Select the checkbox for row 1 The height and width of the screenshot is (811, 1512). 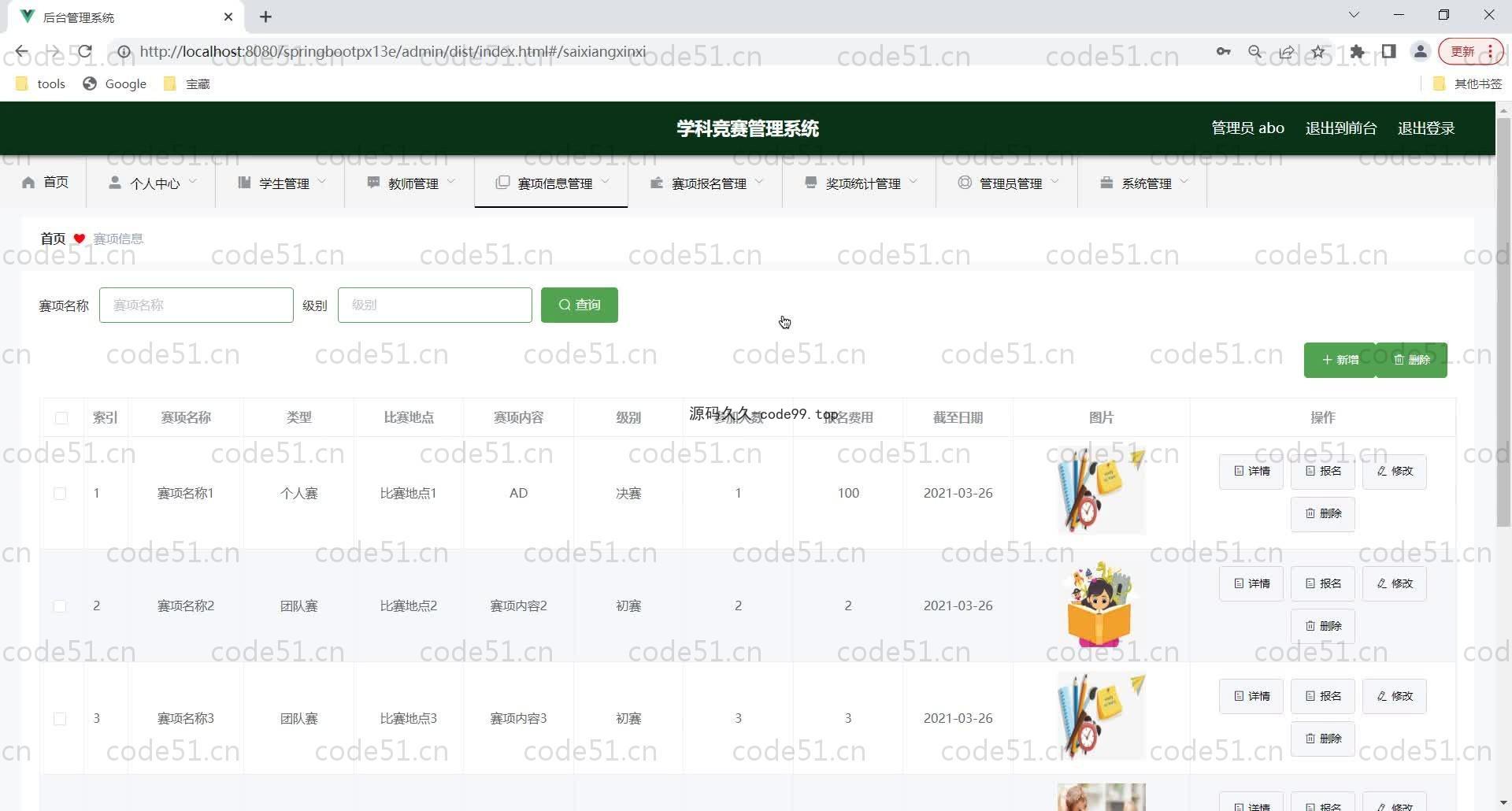click(60, 494)
